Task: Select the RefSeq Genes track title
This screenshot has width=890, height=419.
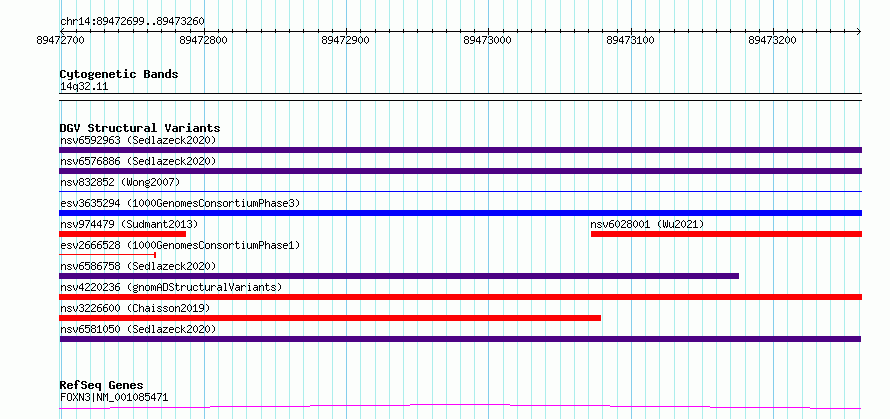Action: pos(101,386)
